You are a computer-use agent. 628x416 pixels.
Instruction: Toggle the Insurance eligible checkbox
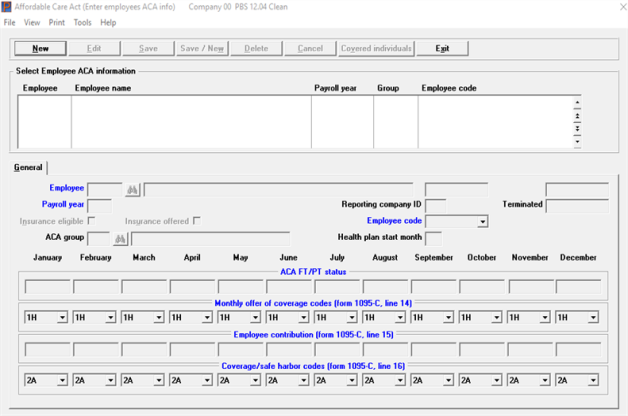pos(92,221)
